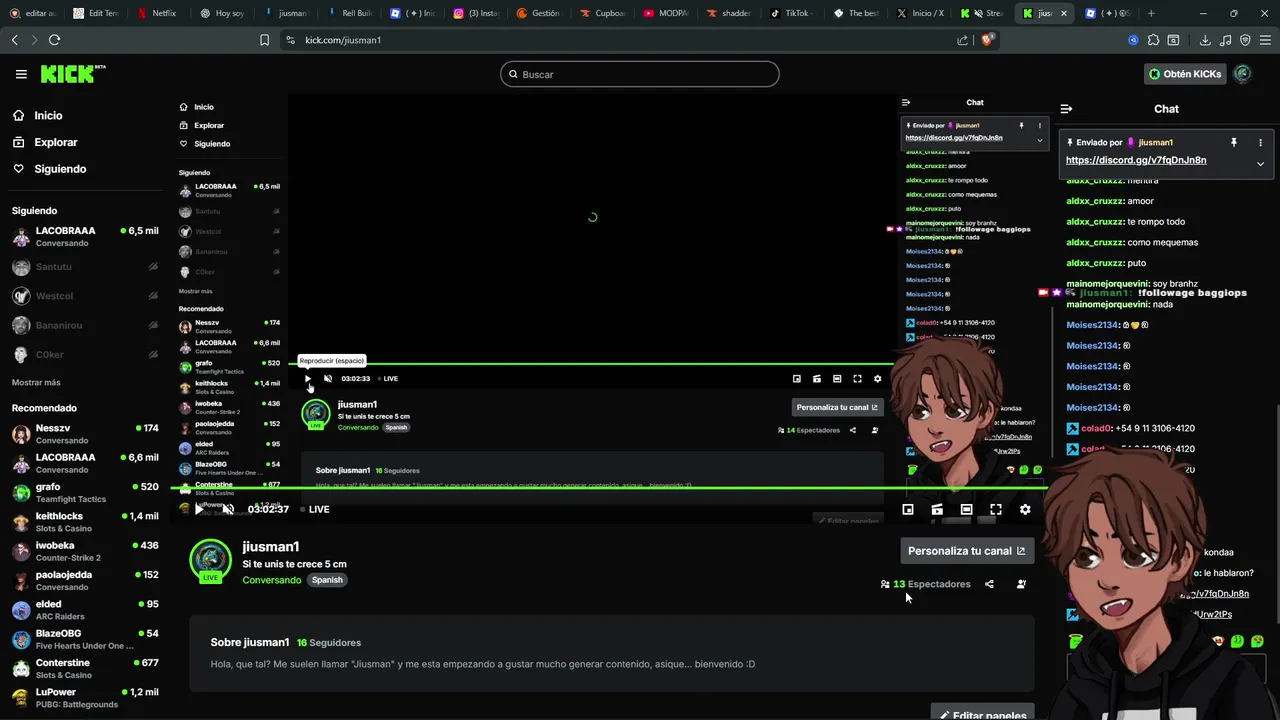
Task: Click fullscreen icon in inner stream preview
Action: (x=857, y=378)
